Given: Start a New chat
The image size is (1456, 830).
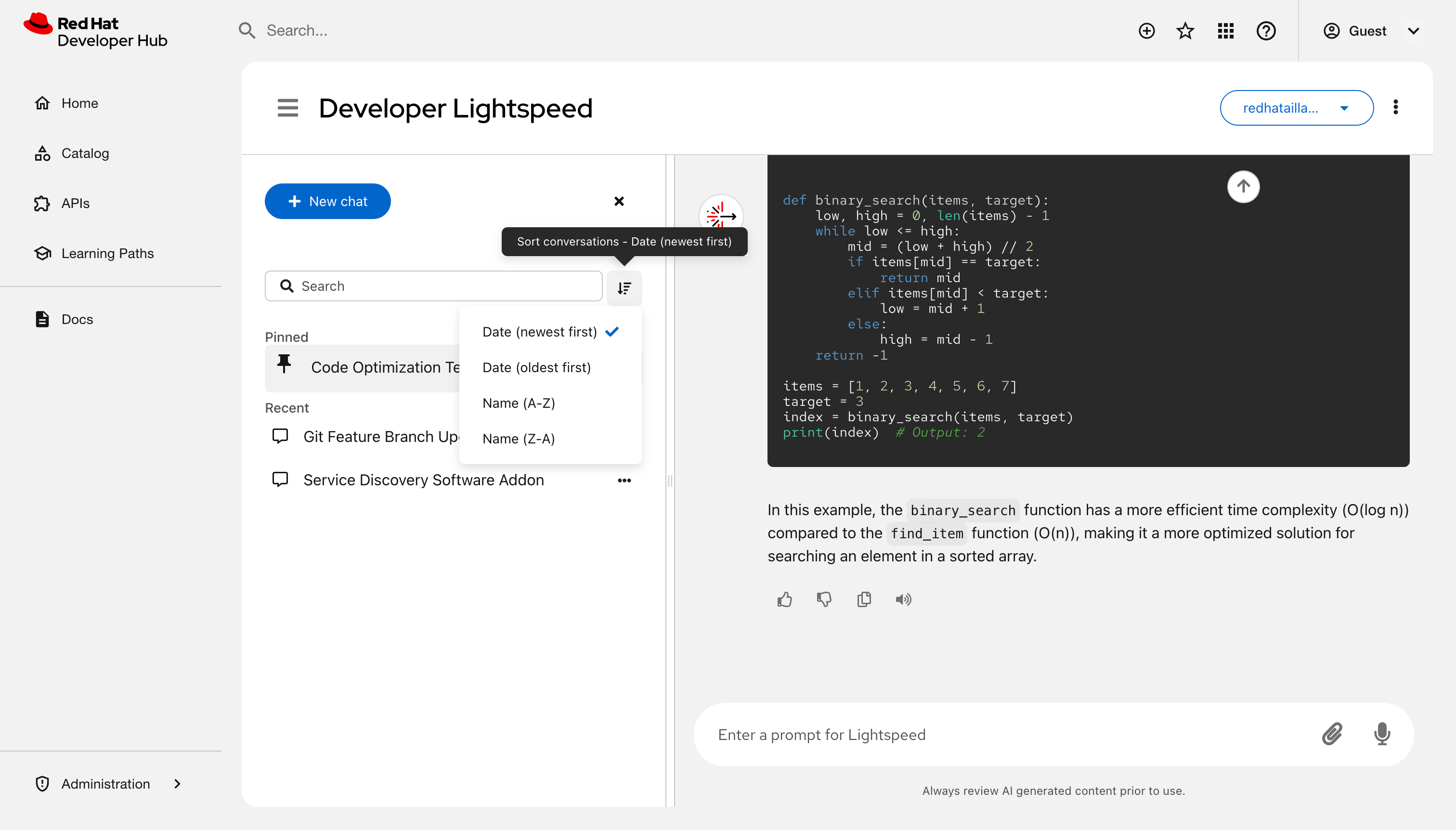Looking at the screenshot, I should click(328, 201).
